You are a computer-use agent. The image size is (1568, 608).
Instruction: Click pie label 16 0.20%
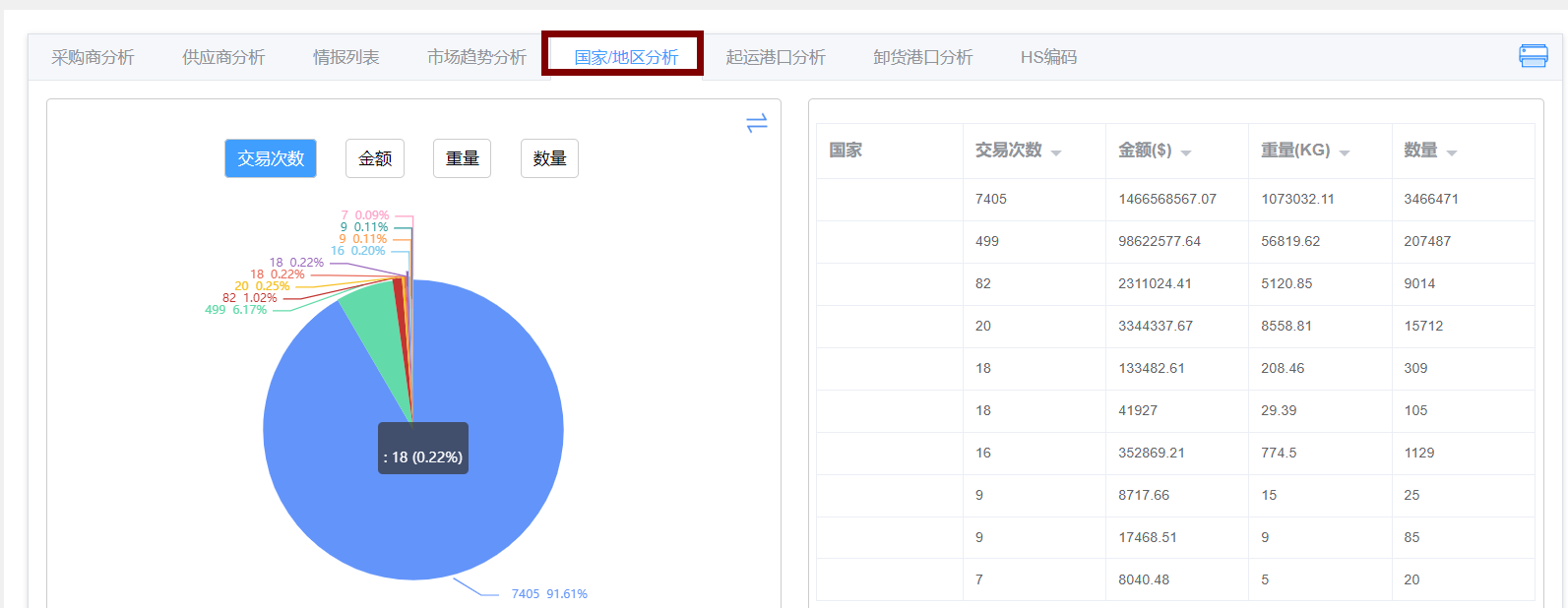[357, 251]
